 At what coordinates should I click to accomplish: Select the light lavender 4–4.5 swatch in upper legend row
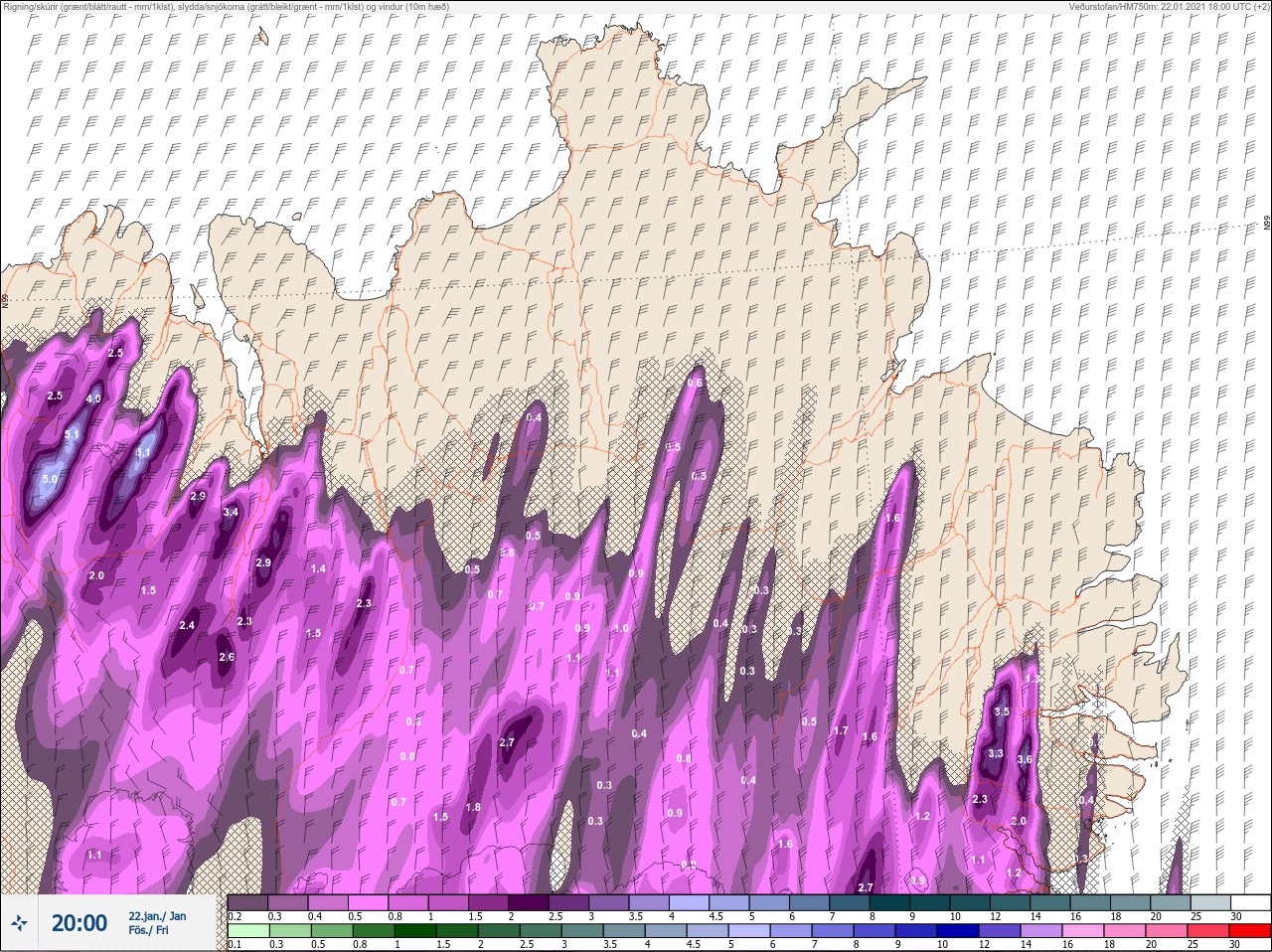tap(690, 902)
